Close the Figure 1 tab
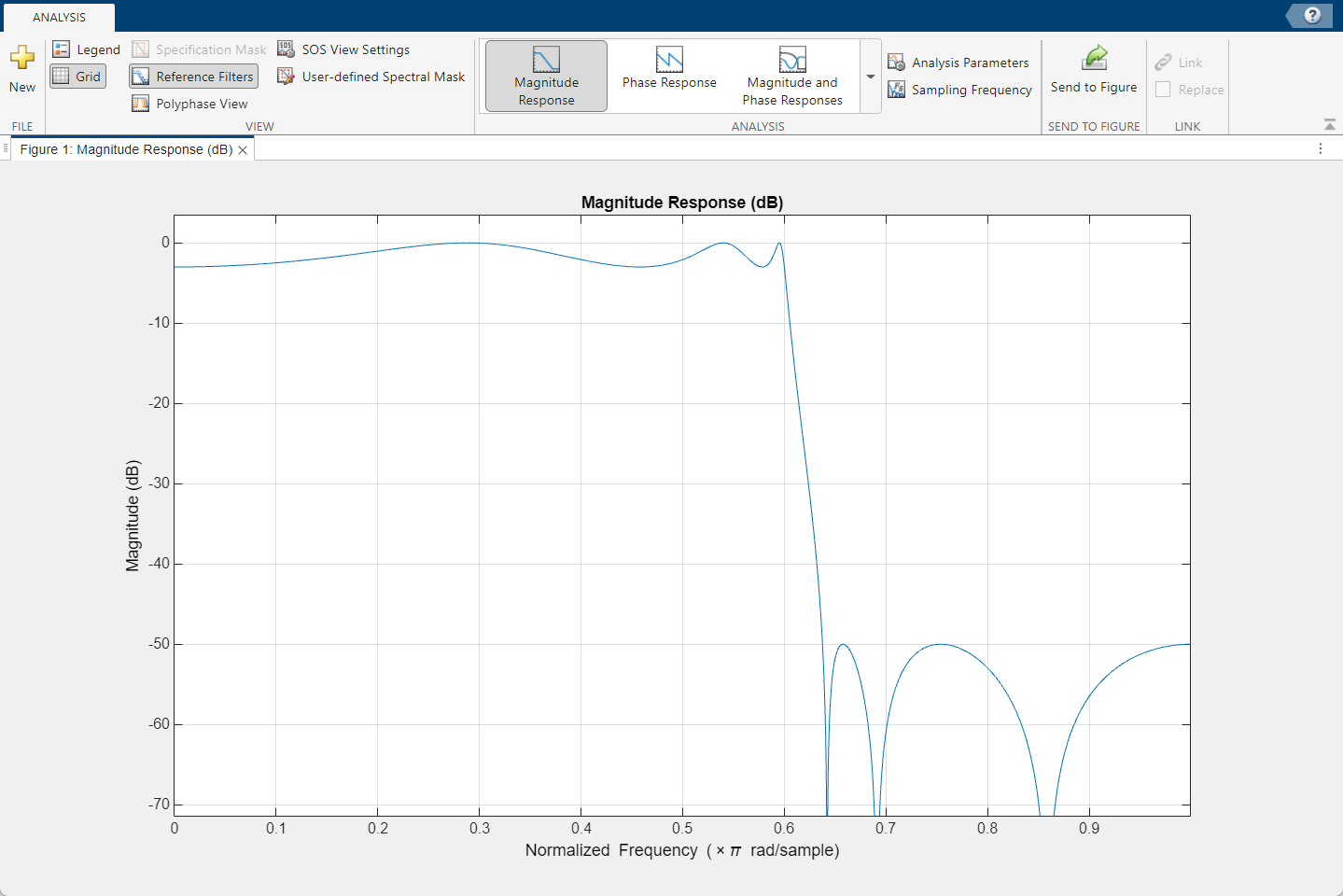This screenshot has width=1343, height=896. (x=242, y=148)
